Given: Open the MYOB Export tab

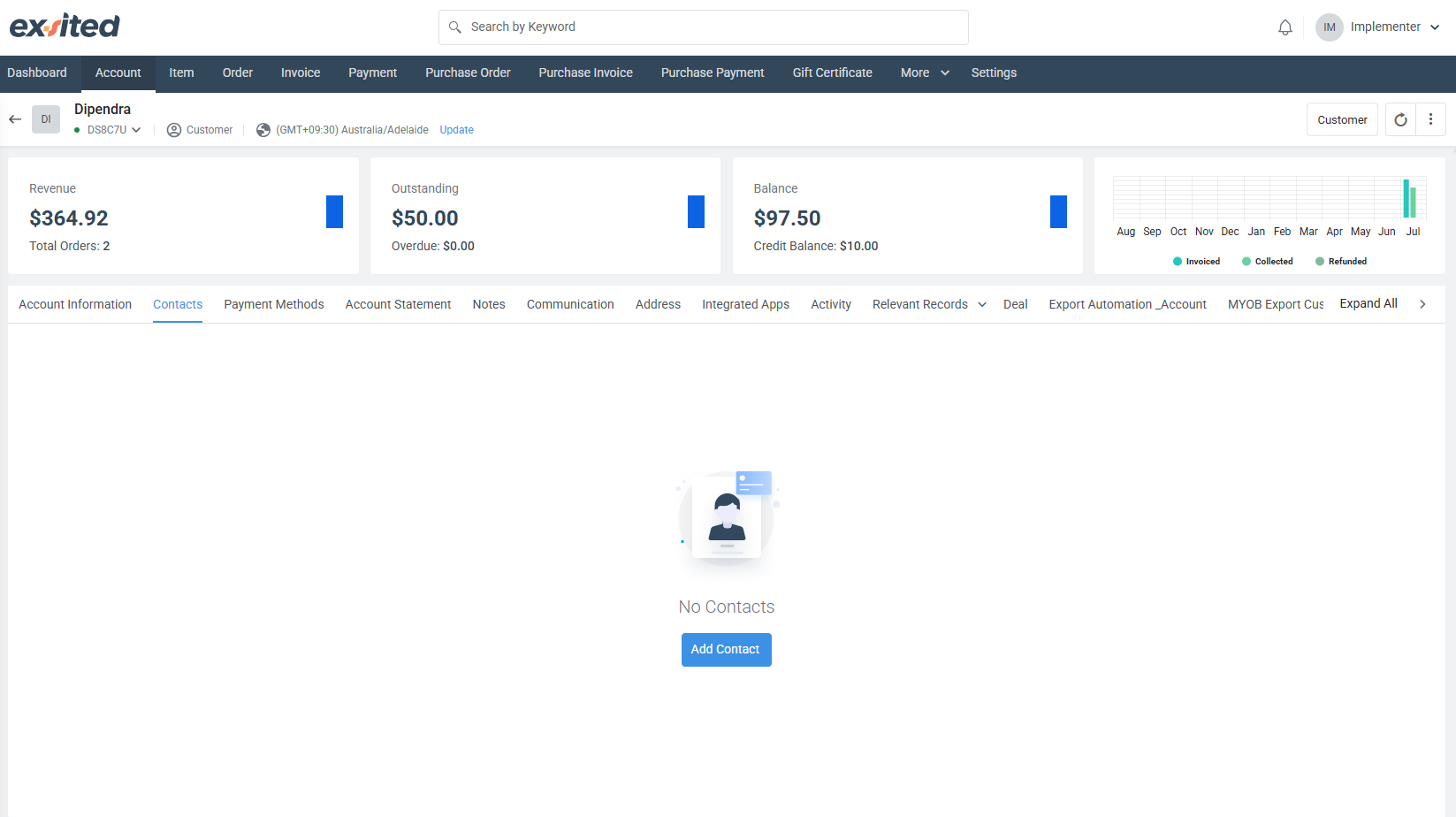Looking at the screenshot, I should pyautogui.click(x=1276, y=304).
